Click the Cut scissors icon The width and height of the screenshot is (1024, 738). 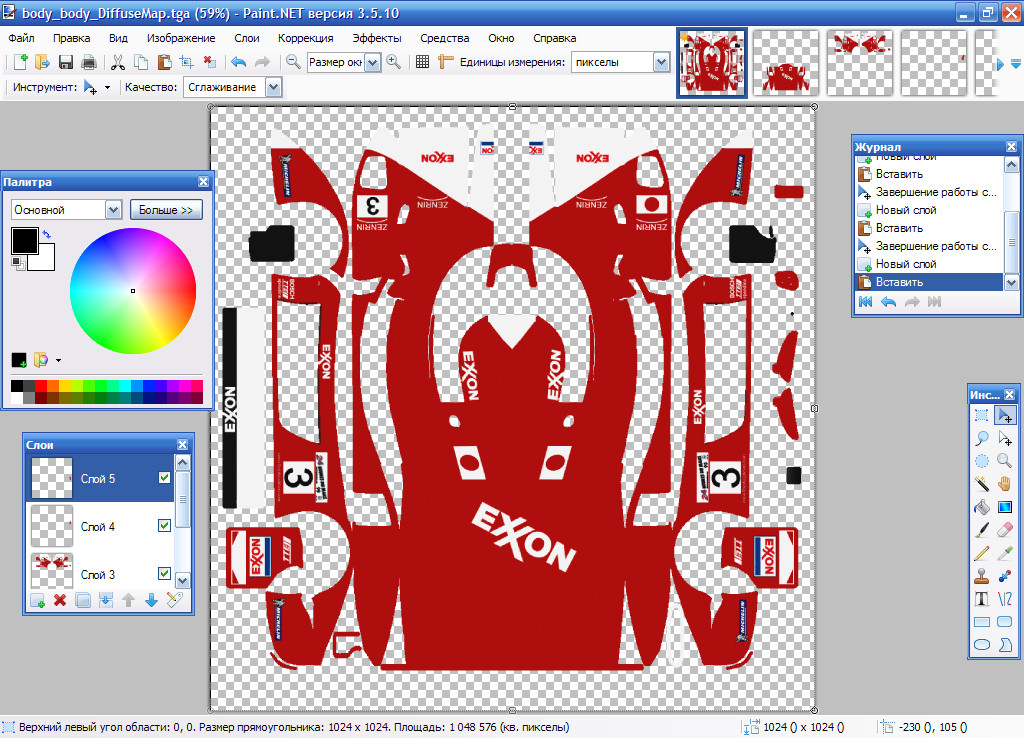118,62
